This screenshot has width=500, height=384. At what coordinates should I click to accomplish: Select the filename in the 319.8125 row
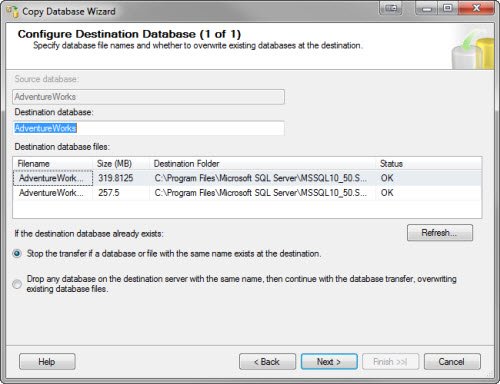53,178
